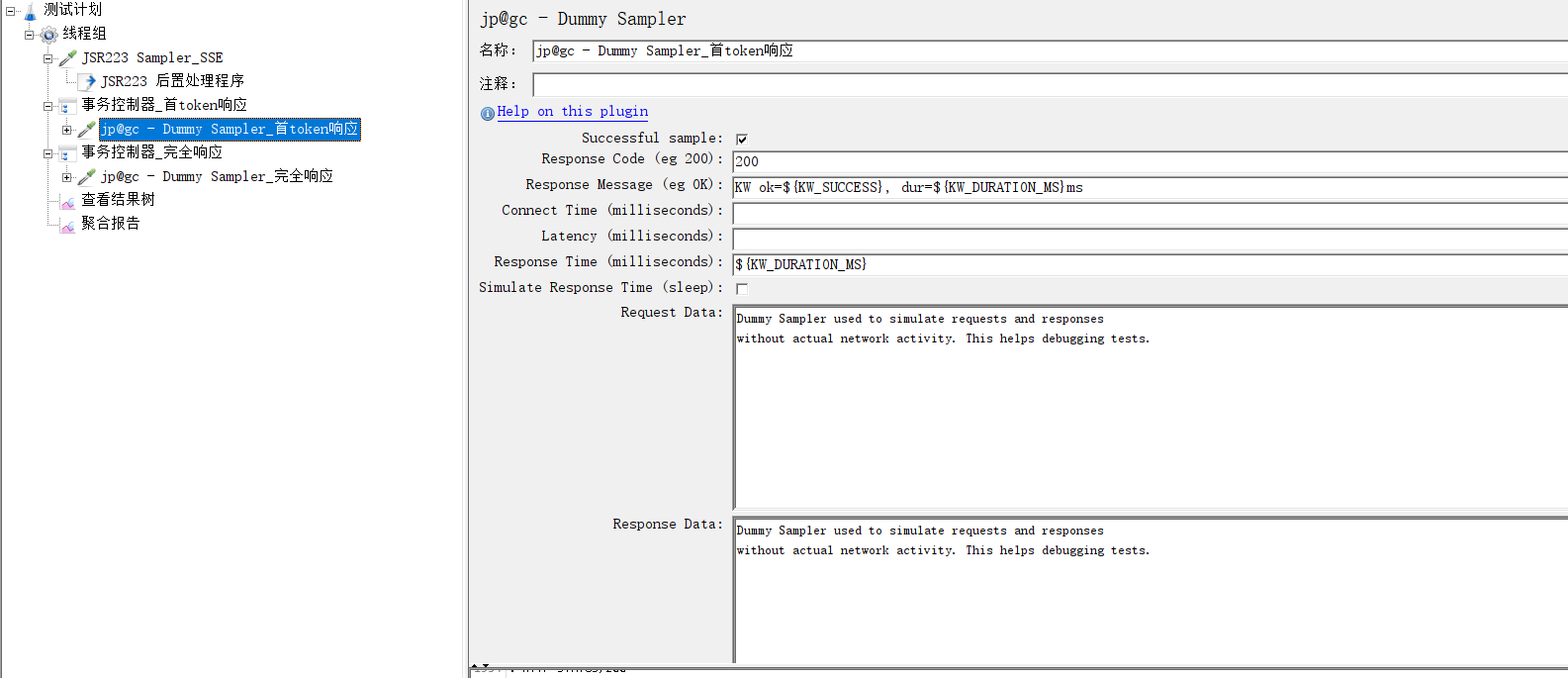Click the Latency milliseconds field
Screen dimensions: 1568x678
(1150, 239)
